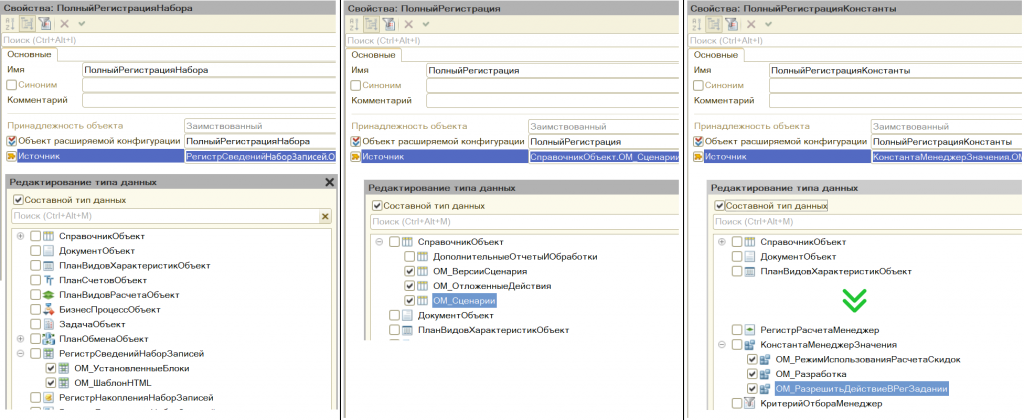Click cancel X icon in middle ПолныйРегистрация toolbar
Image resolution: width=1024 pixels, height=420 pixels.
coord(408,24)
